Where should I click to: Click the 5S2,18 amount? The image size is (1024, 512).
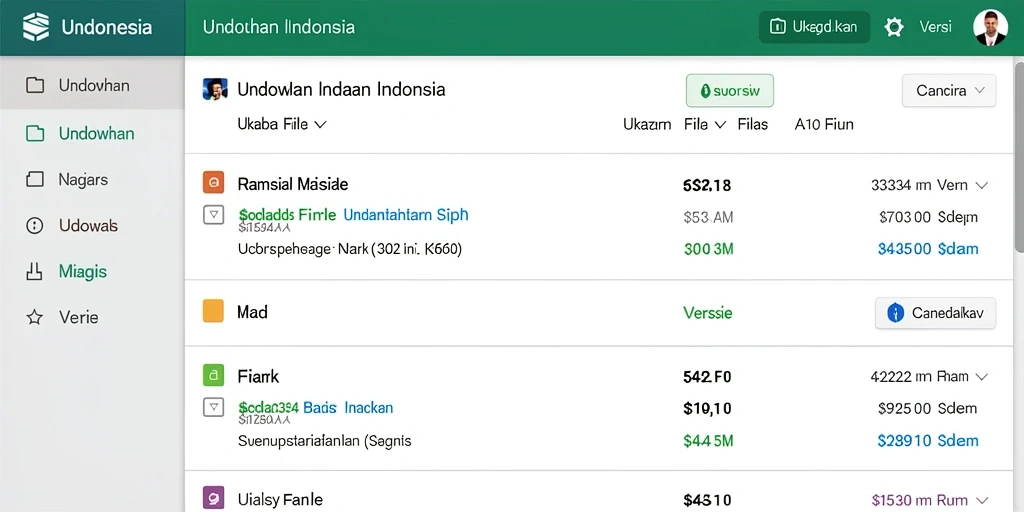pos(707,185)
